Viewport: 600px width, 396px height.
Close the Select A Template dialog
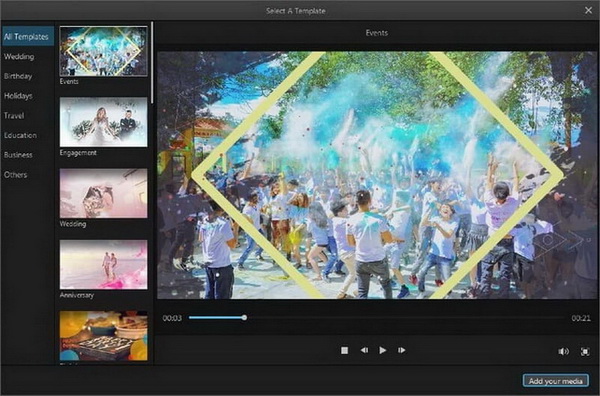pos(589,11)
